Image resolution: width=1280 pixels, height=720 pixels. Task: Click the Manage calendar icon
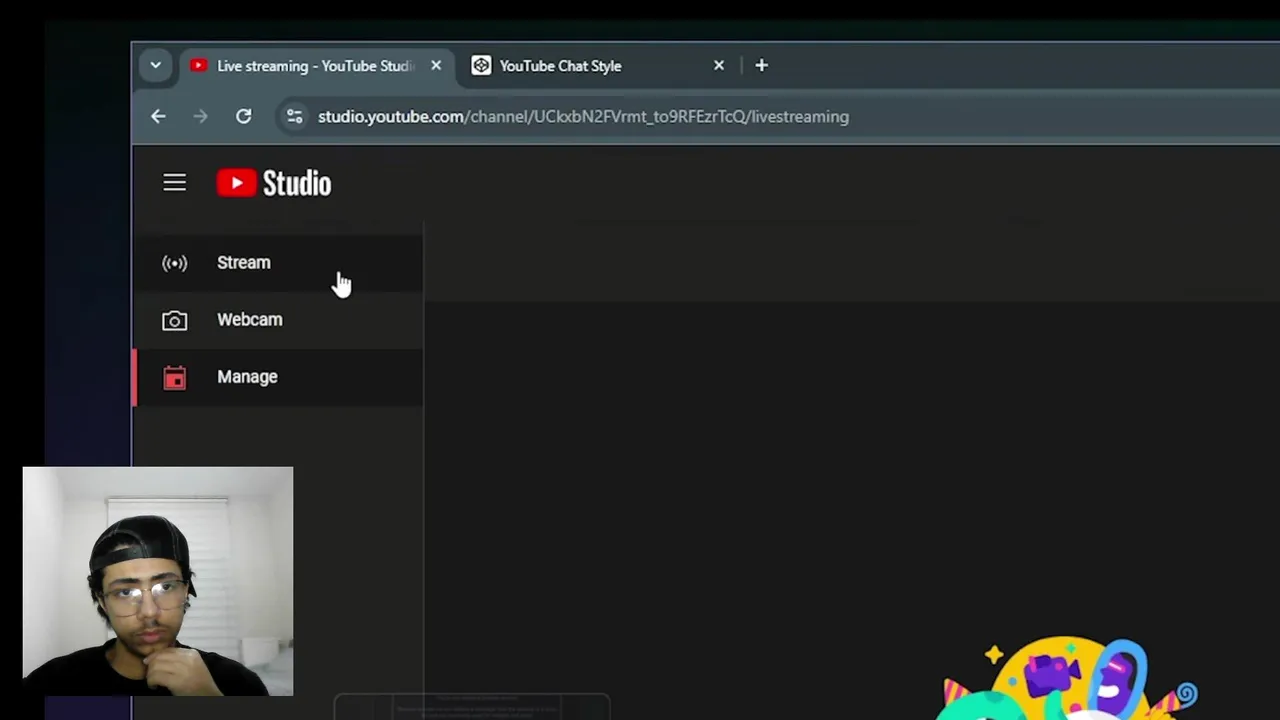coord(174,377)
